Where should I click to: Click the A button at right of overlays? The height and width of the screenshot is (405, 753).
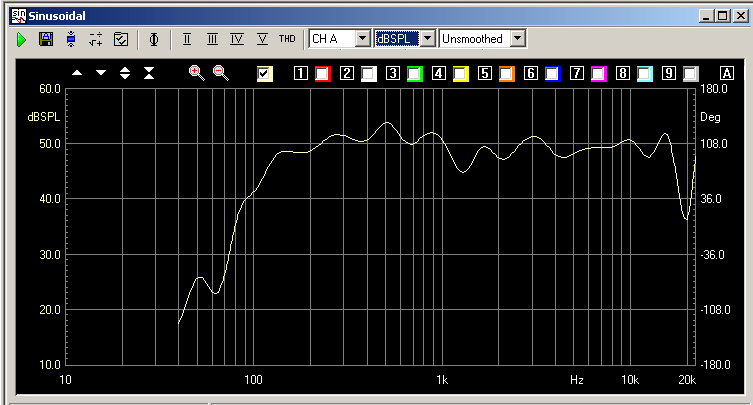pyautogui.click(x=726, y=74)
